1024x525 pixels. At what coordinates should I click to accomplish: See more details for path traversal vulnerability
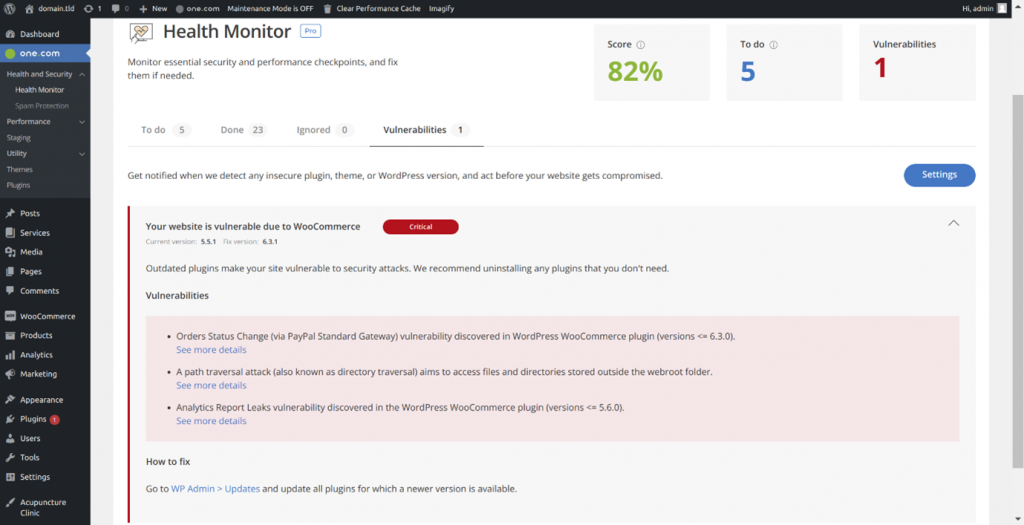point(211,386)
